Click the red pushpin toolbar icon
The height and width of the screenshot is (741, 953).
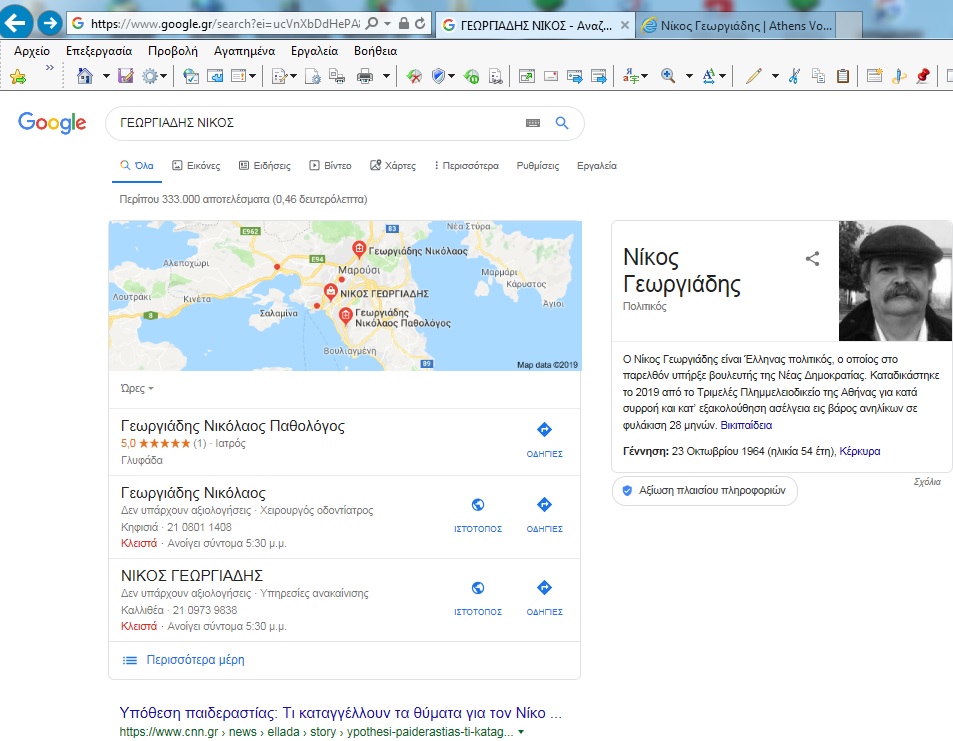(922, 76)
